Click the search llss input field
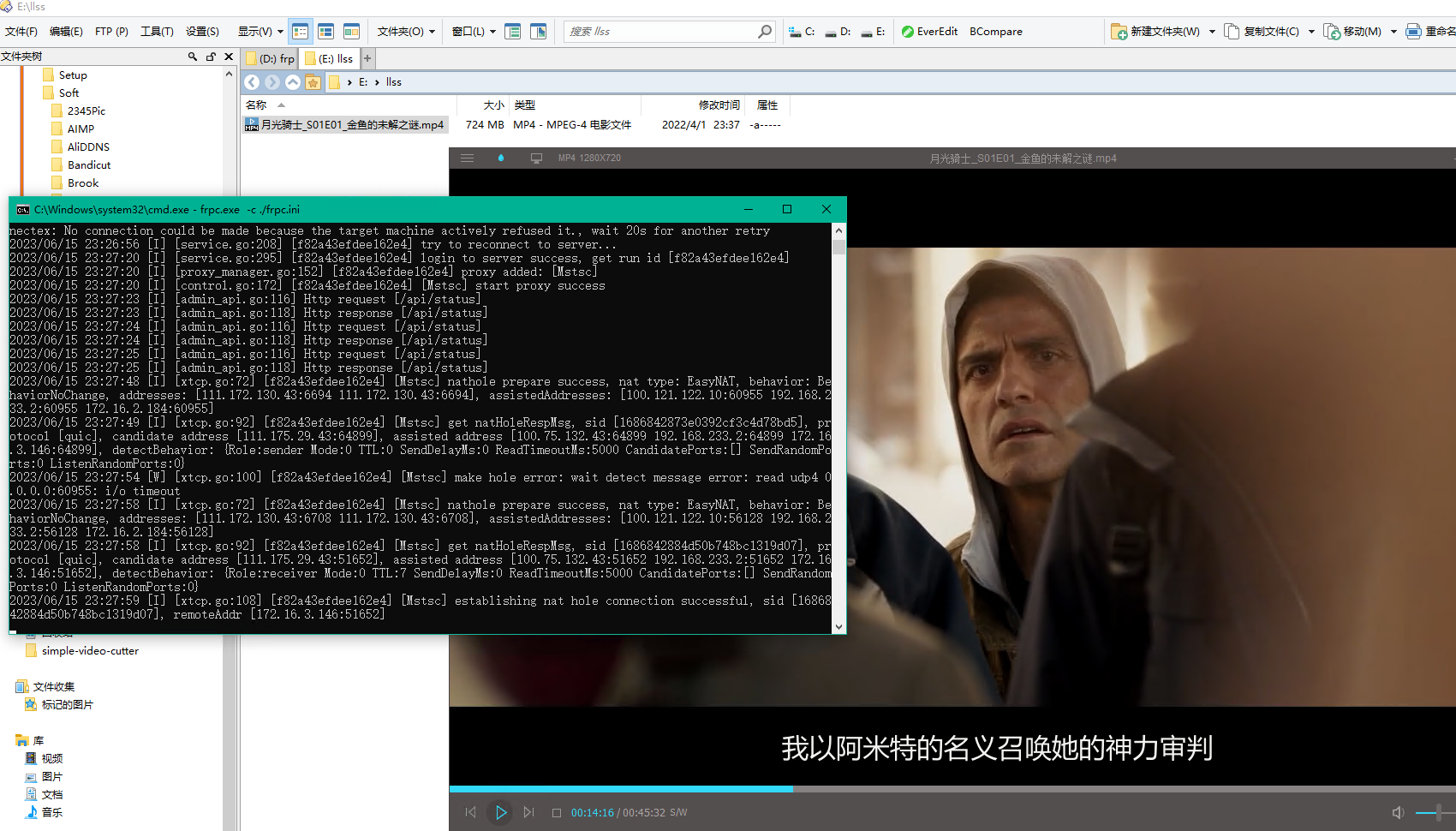The image size is (1456, 831). pos(659,32)
